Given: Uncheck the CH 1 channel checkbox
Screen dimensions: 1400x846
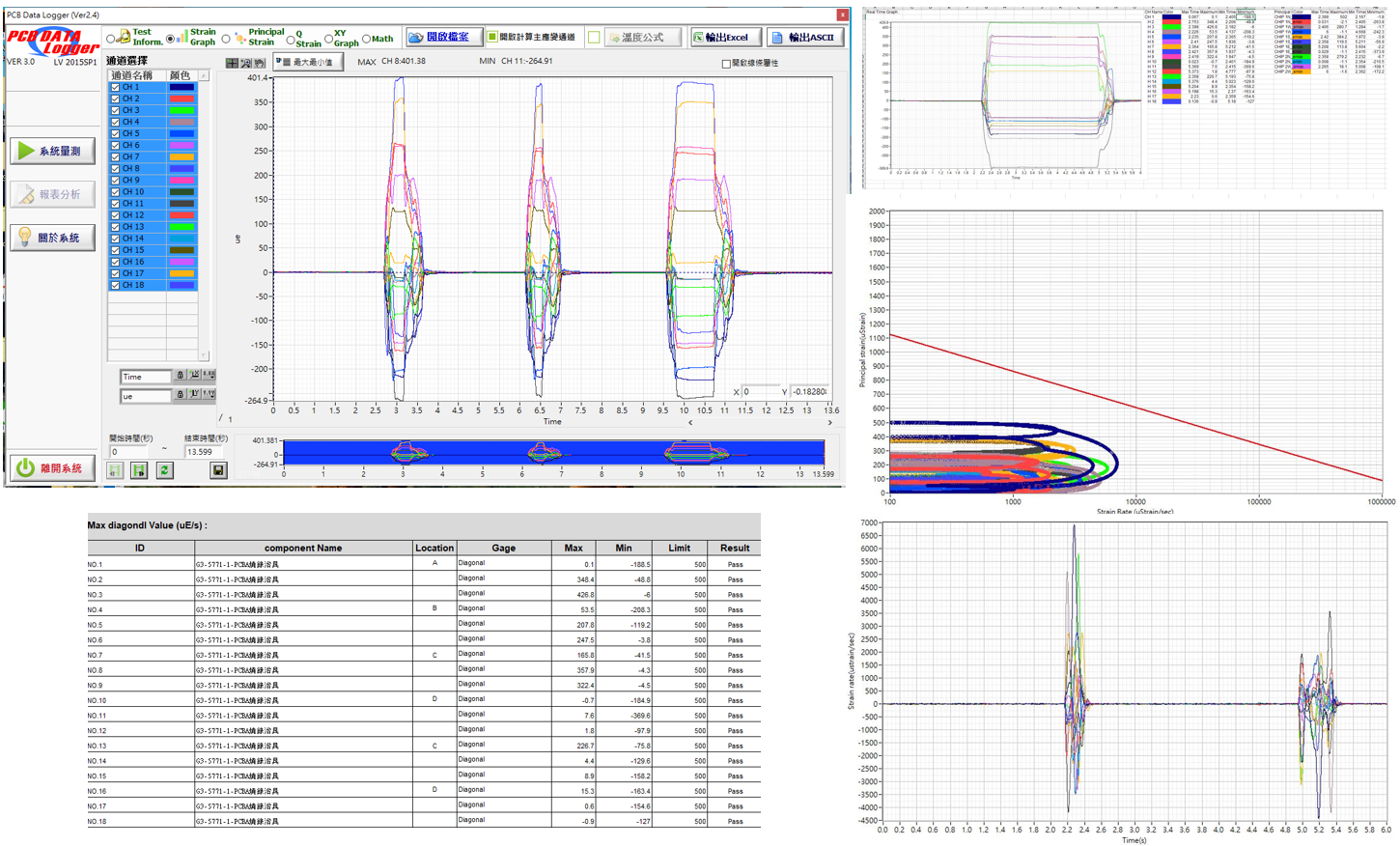Looking at the screenshot, I should pyautogui.click(x=115, y=87).
